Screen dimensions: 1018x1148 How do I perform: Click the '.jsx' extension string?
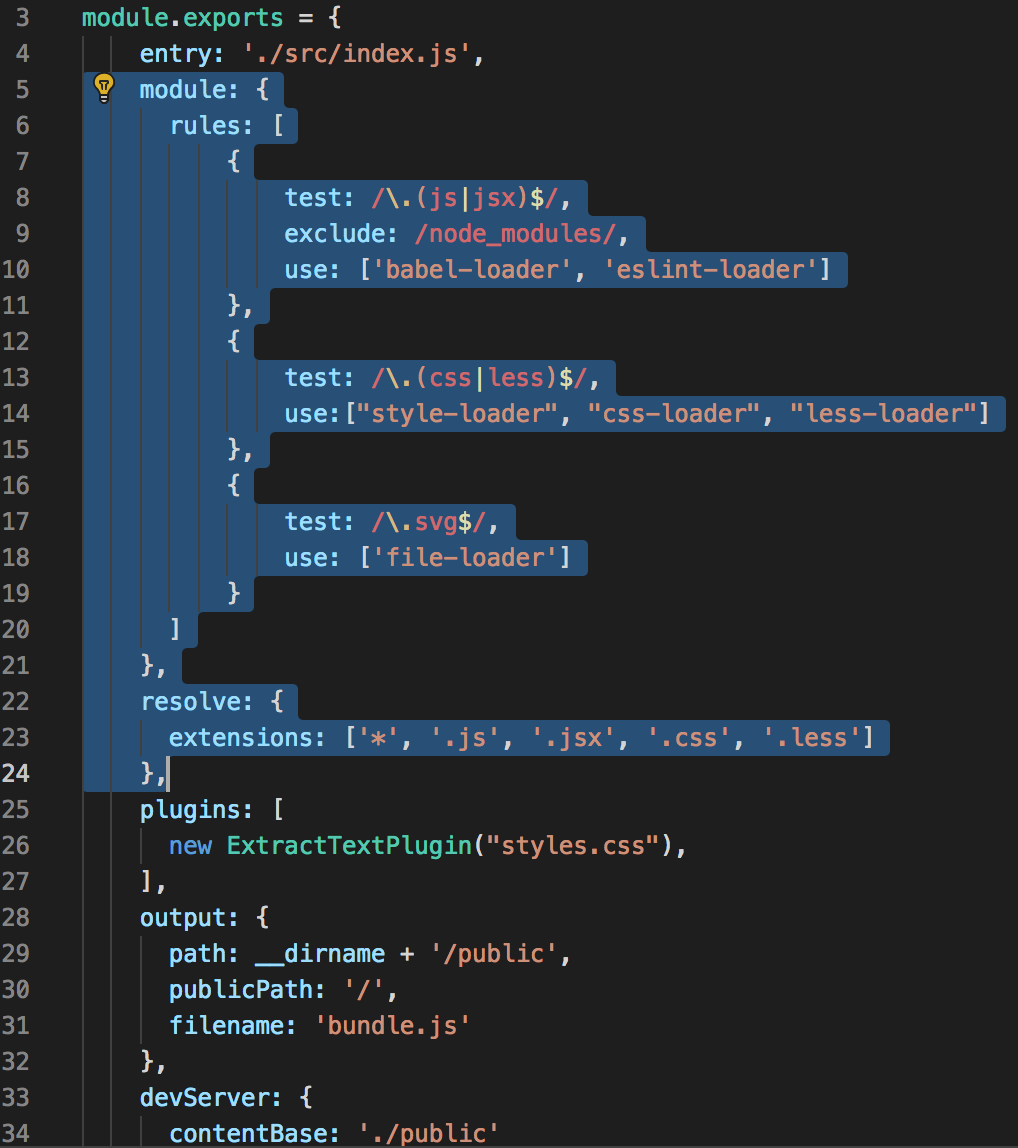pos(573,737)
